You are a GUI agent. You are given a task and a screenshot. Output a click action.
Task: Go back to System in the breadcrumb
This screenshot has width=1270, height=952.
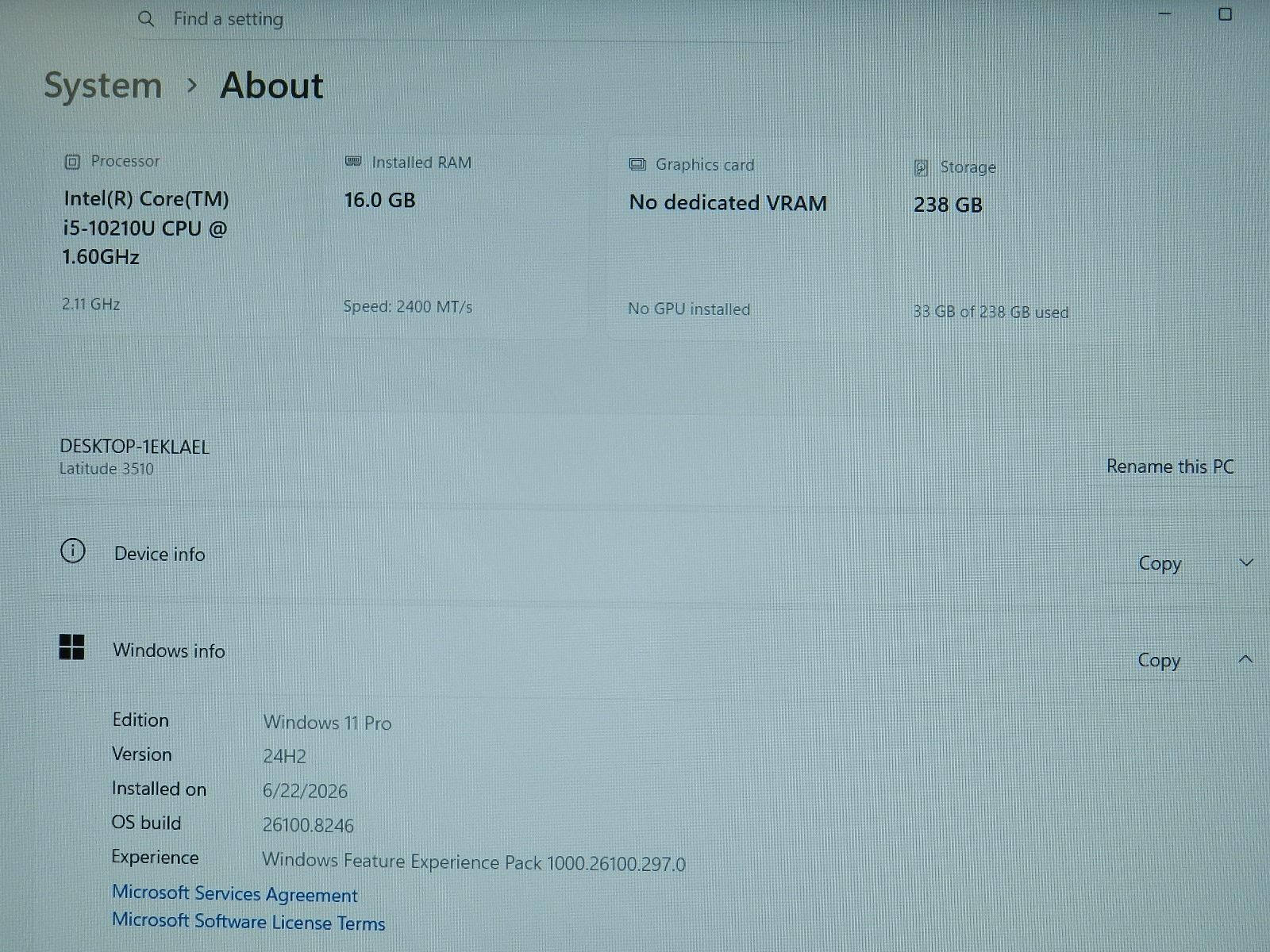click(x=103, y=86)
